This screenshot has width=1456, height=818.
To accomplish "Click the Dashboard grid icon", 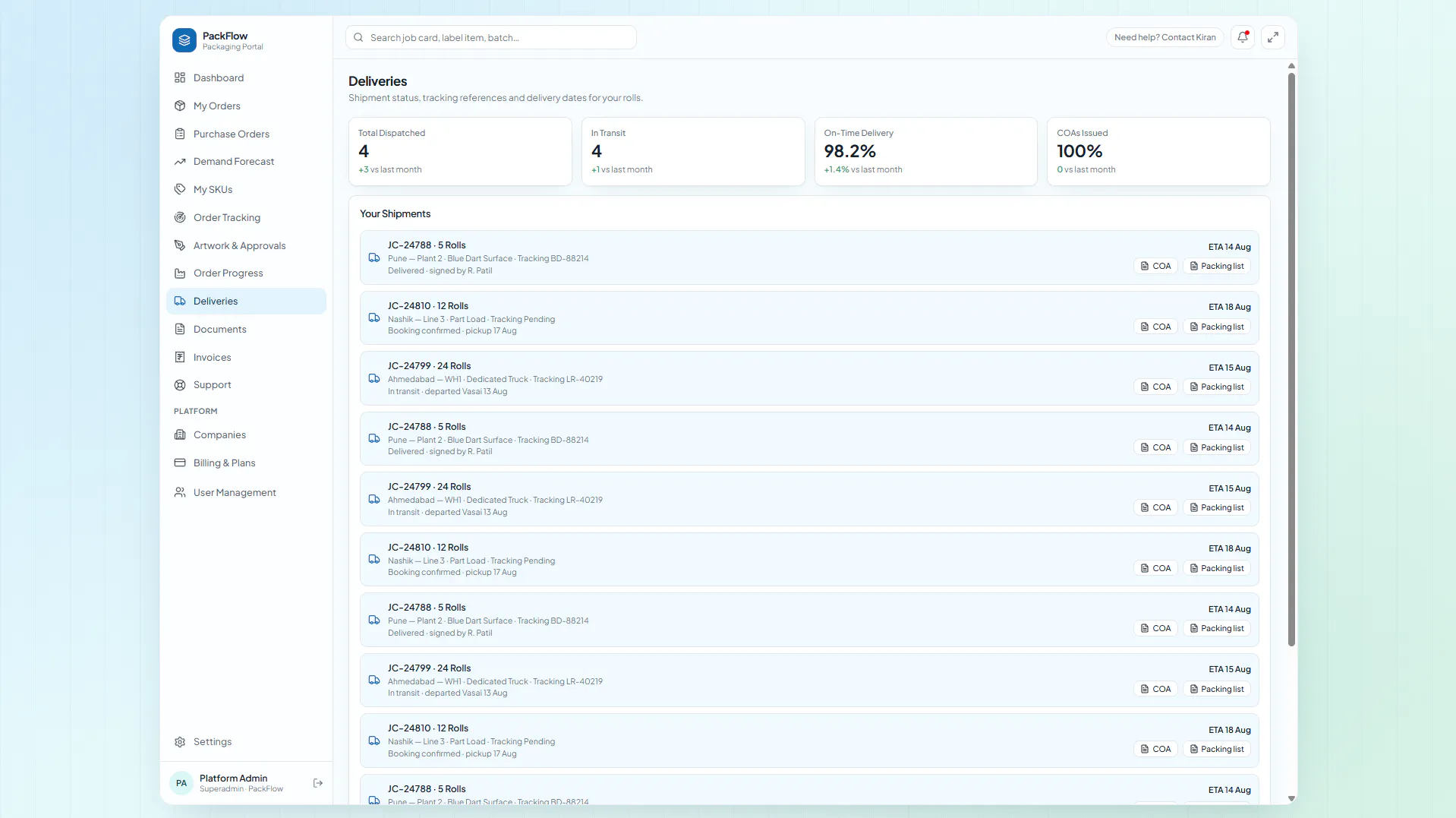I will pos(180,77).
